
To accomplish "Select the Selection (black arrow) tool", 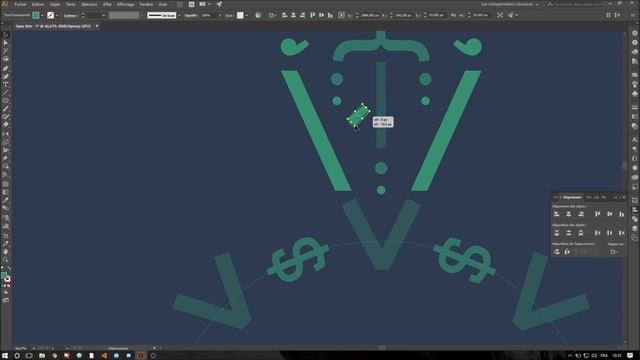I will click(6, 35).
